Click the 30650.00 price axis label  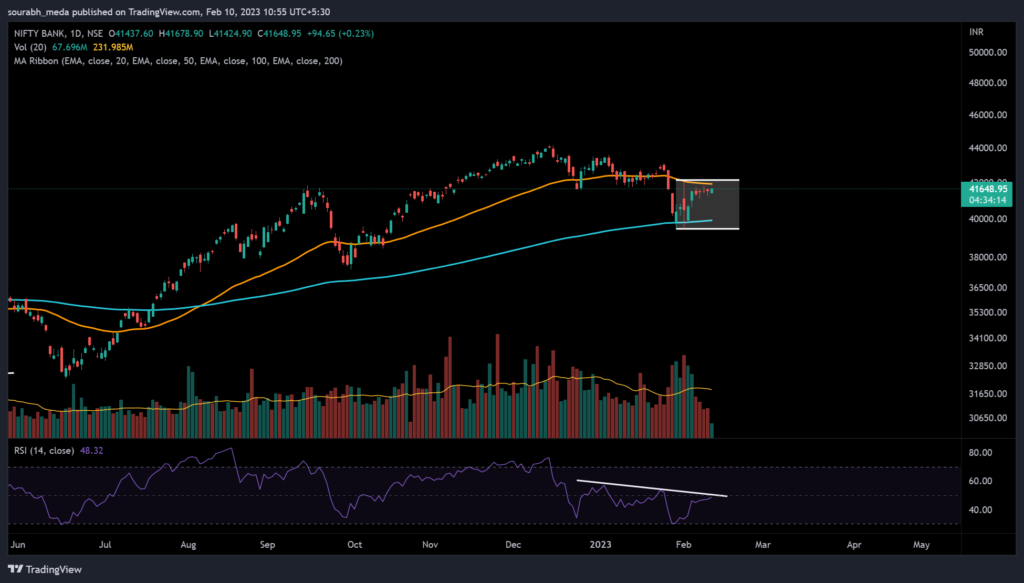pos(987,418)
